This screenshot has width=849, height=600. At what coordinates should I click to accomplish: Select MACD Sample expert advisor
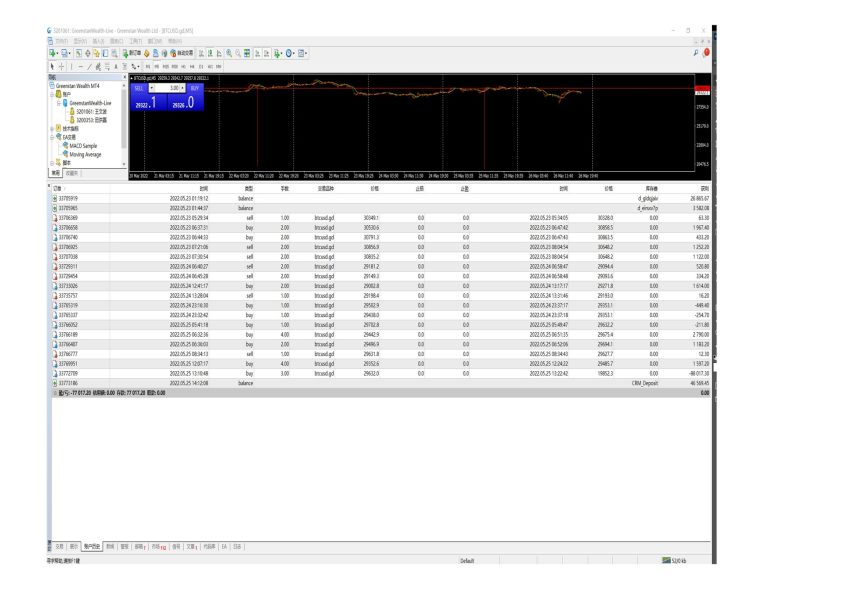(x=80, y=146)
